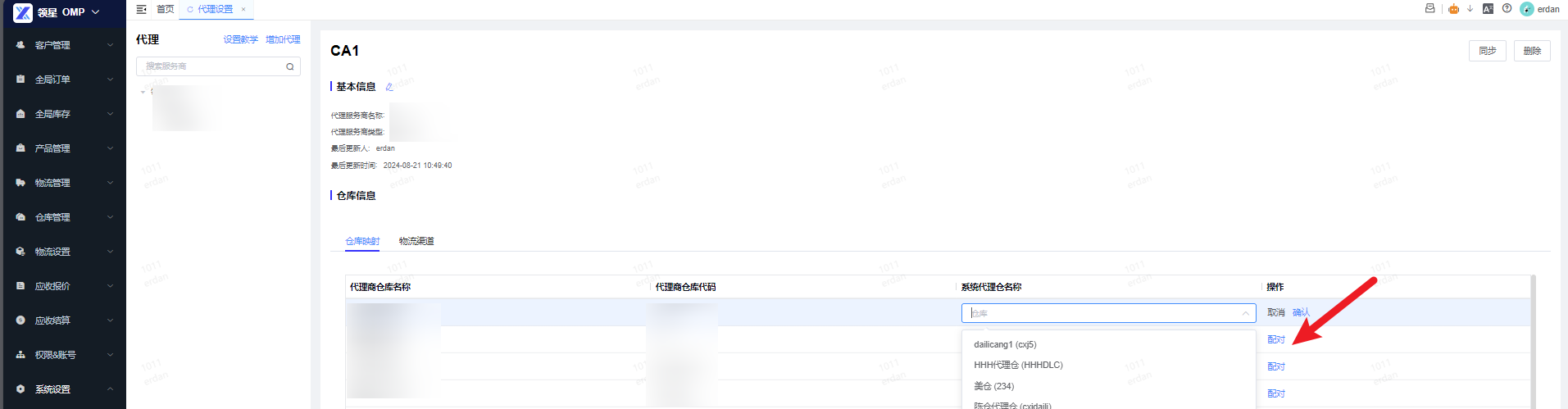The height and width of the screenshot is (409, 1568).
Task: Collapse the 系统设置 chevron
Action: tap(110, 389)
